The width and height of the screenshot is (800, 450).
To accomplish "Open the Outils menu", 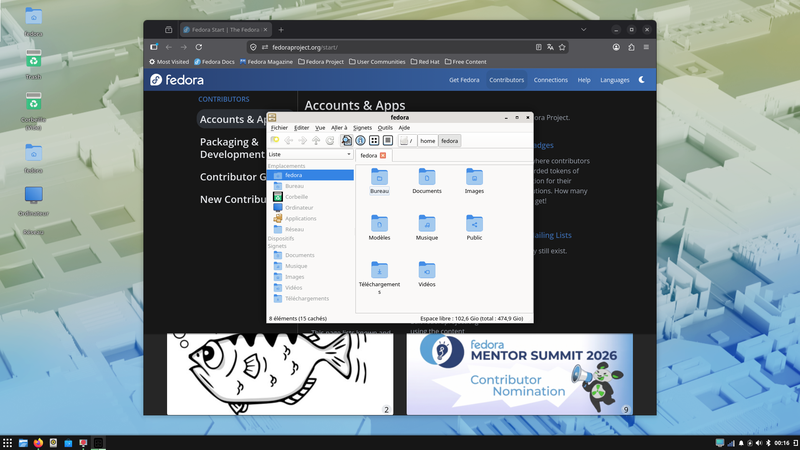I will (x=385, y=128).
